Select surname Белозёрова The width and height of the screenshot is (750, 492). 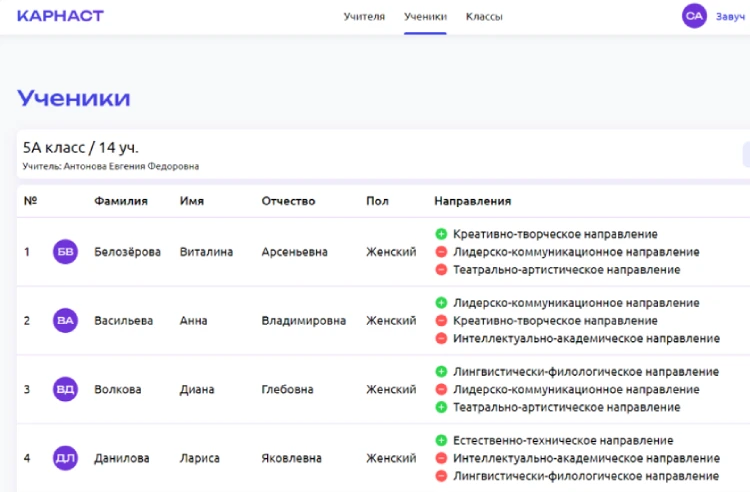(127, 251)
